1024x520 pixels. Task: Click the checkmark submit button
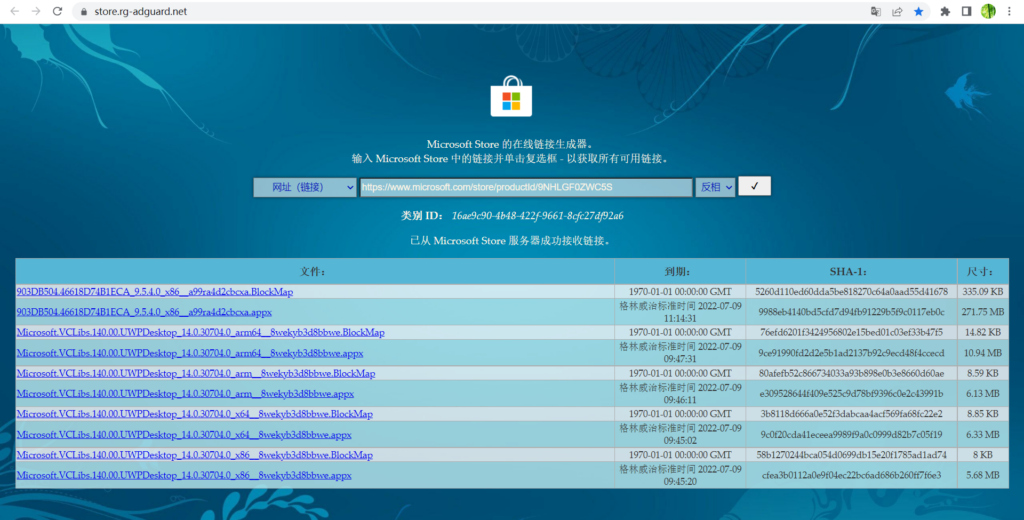pos(754,186)
